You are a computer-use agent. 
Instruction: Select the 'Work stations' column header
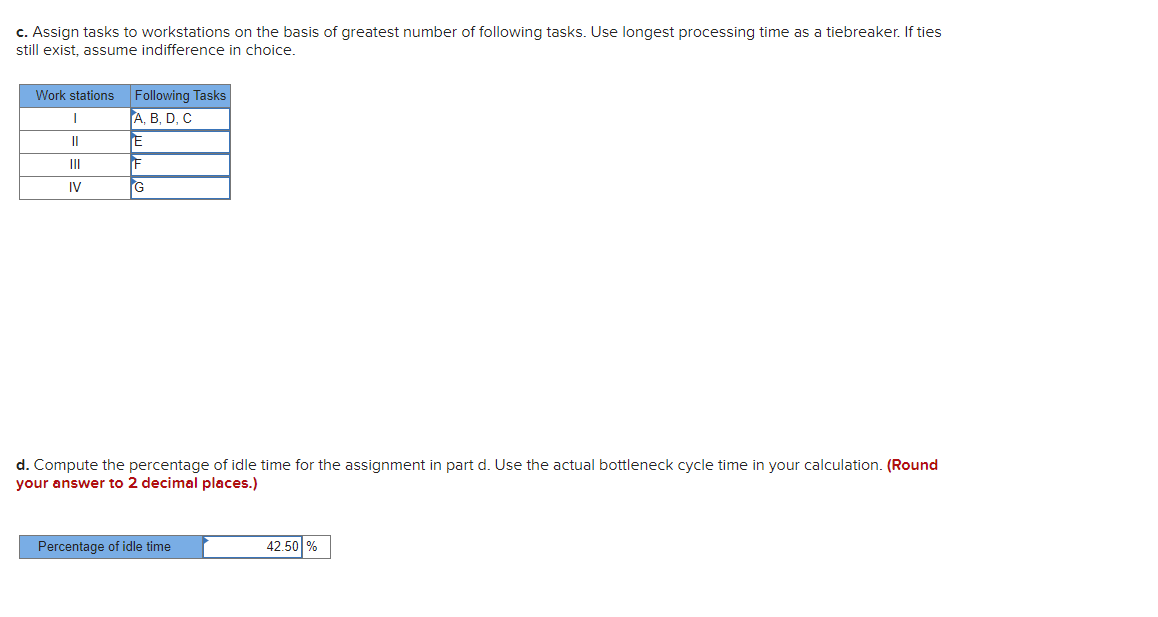(x=73, y=95)
